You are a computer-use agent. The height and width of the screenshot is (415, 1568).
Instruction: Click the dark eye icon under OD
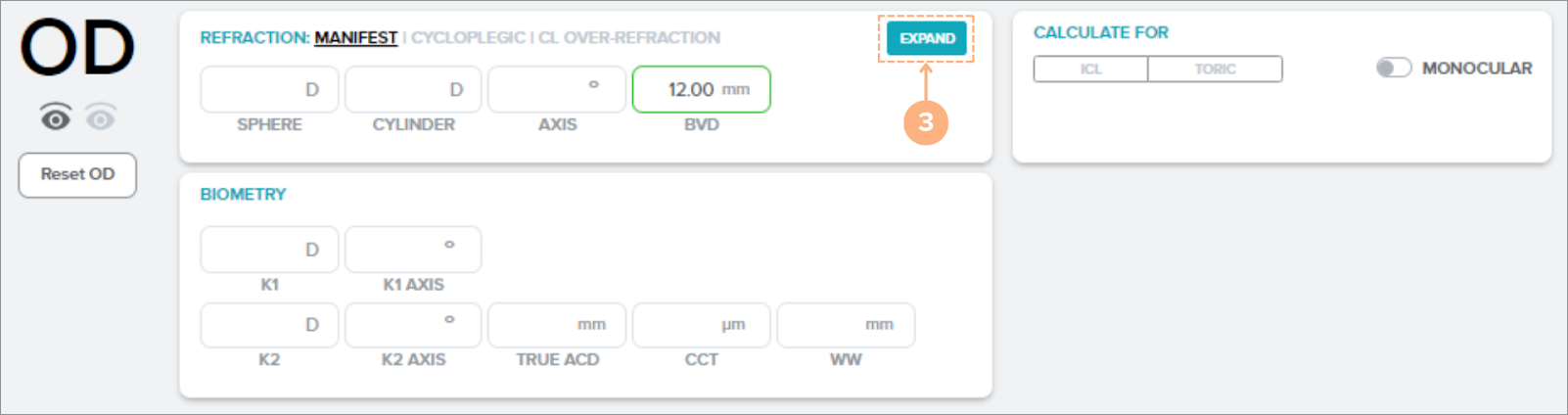click(56, 118)
